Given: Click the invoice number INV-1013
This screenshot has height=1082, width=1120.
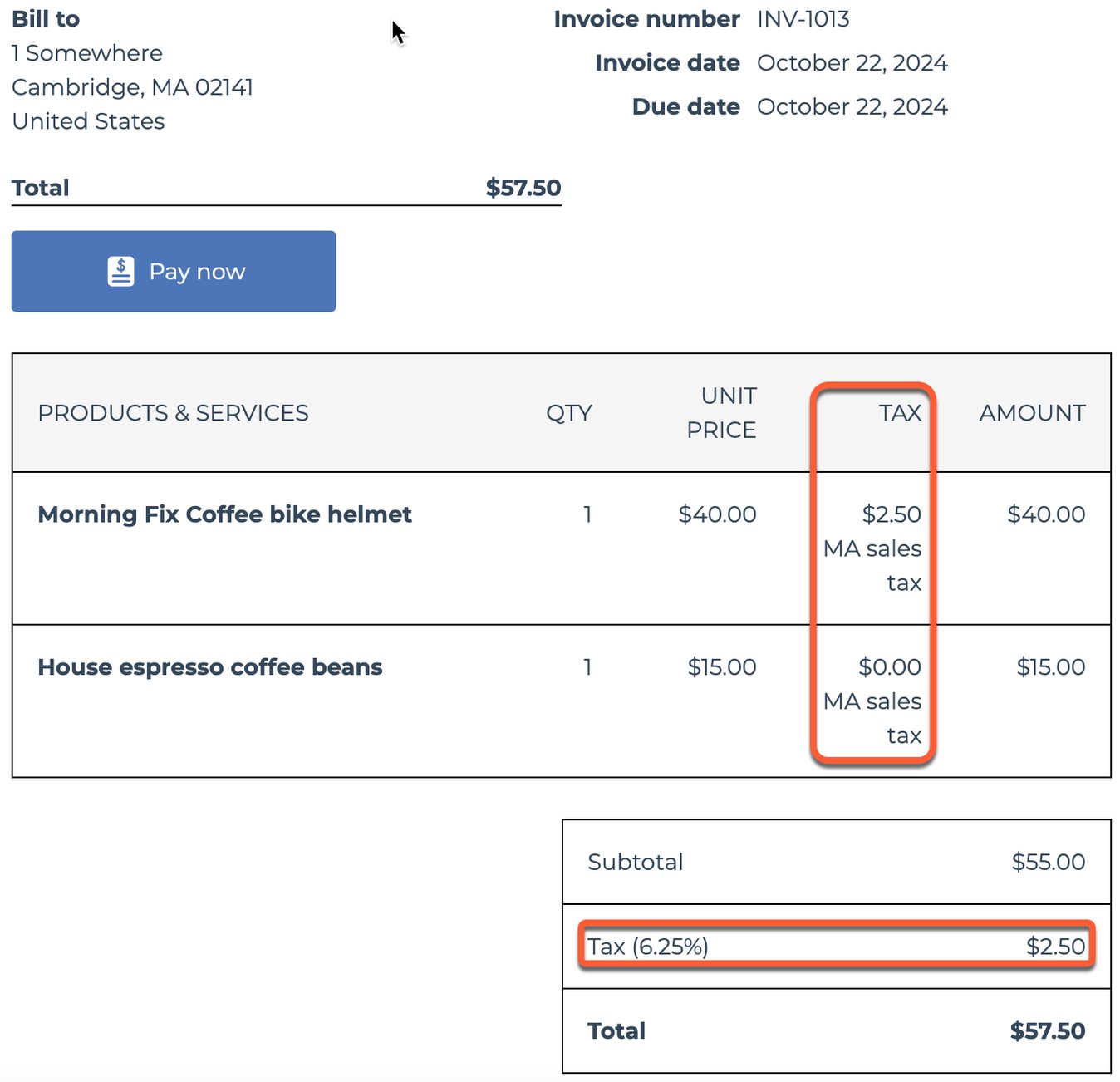Looking at the screenshot, I should point(803,18).
